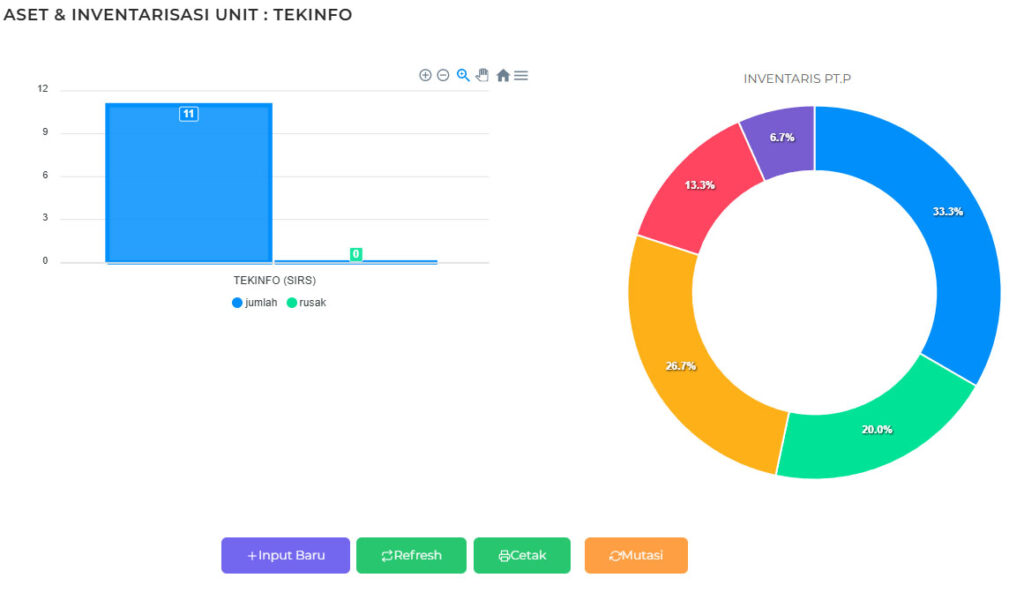Click the Refresh button

pos(411,555)
